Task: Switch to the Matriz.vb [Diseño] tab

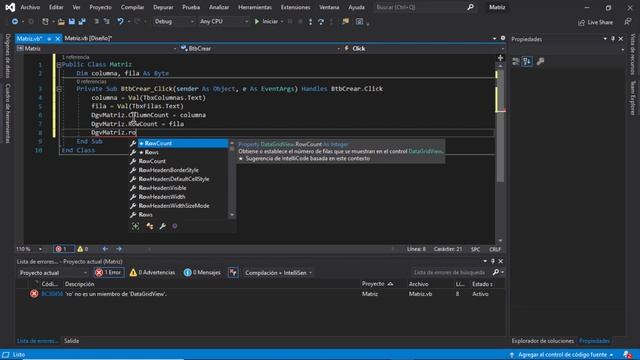Action: coord(88,38)
